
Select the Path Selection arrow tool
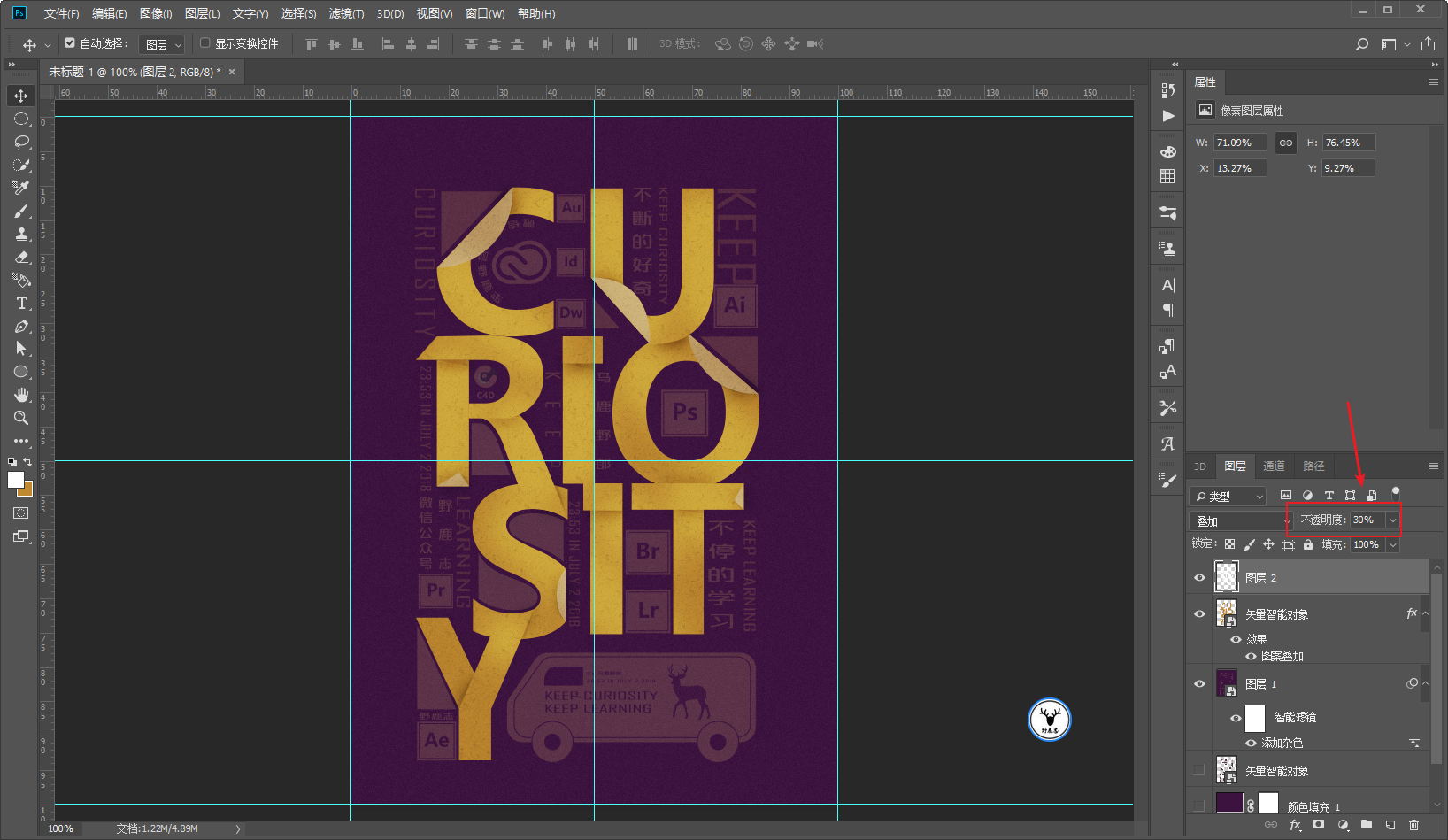pos(21,349)
